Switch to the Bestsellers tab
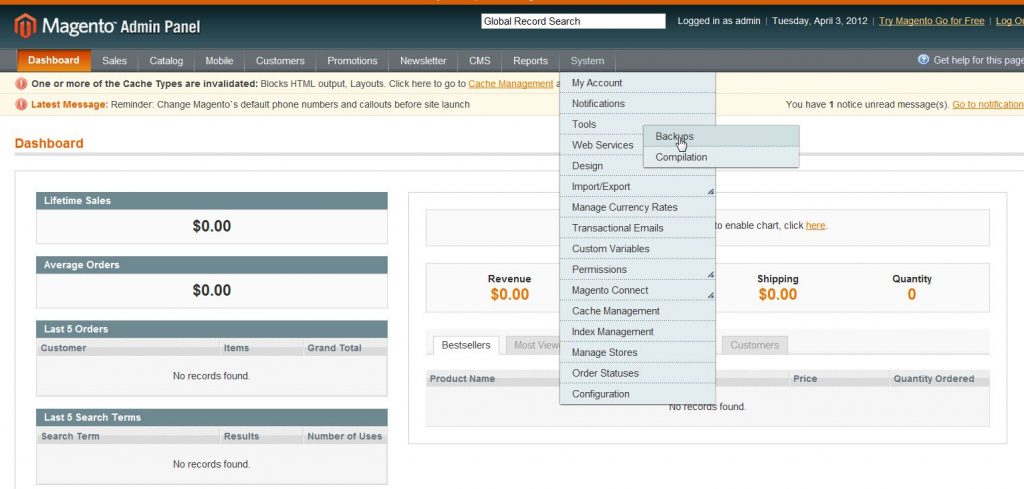 [x=466, y=345]
